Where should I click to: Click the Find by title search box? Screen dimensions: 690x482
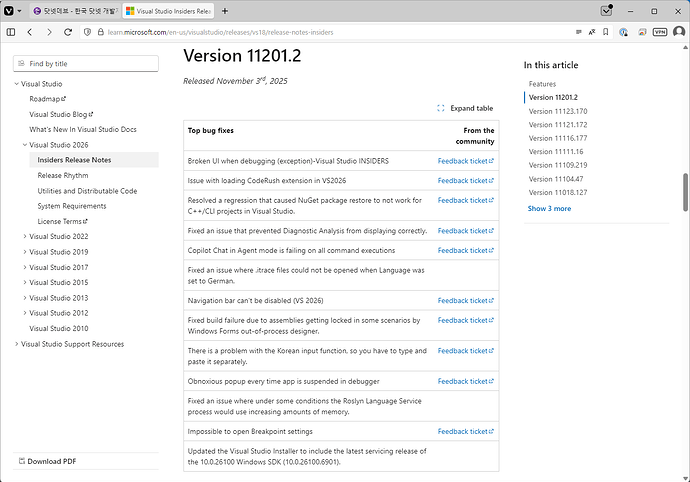click(x=85, y=63)
